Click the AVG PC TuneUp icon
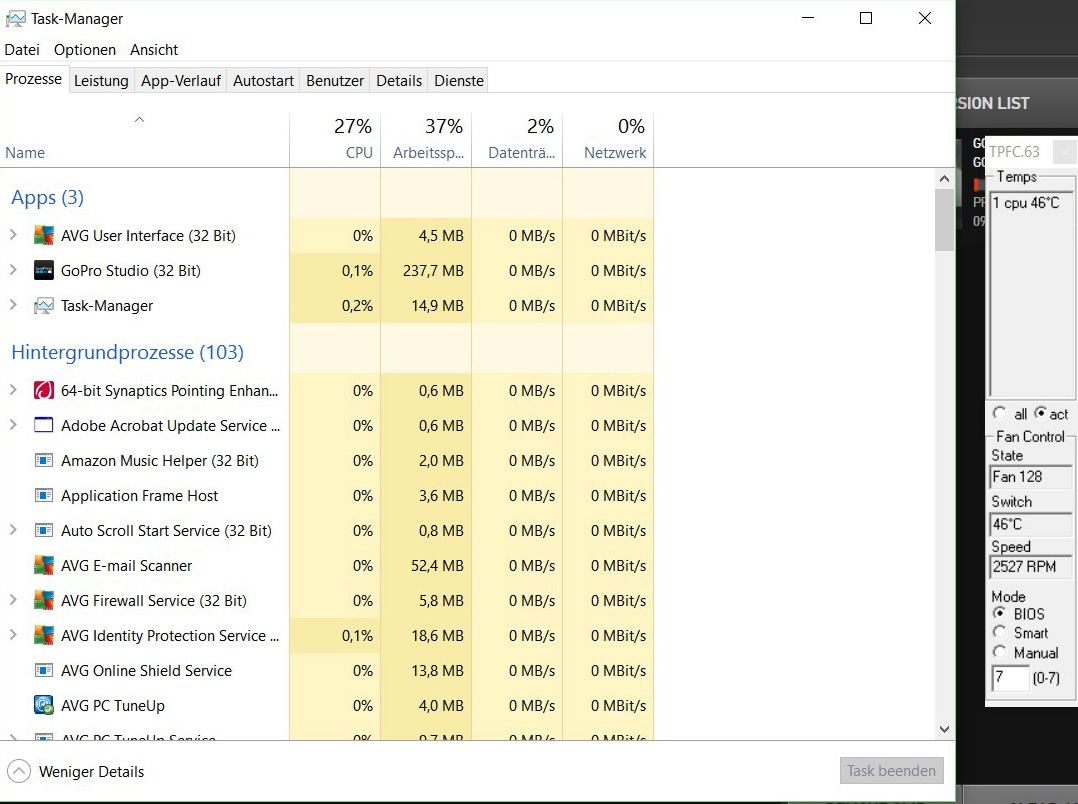The image size is (1078, 804). tap(43, 706)
